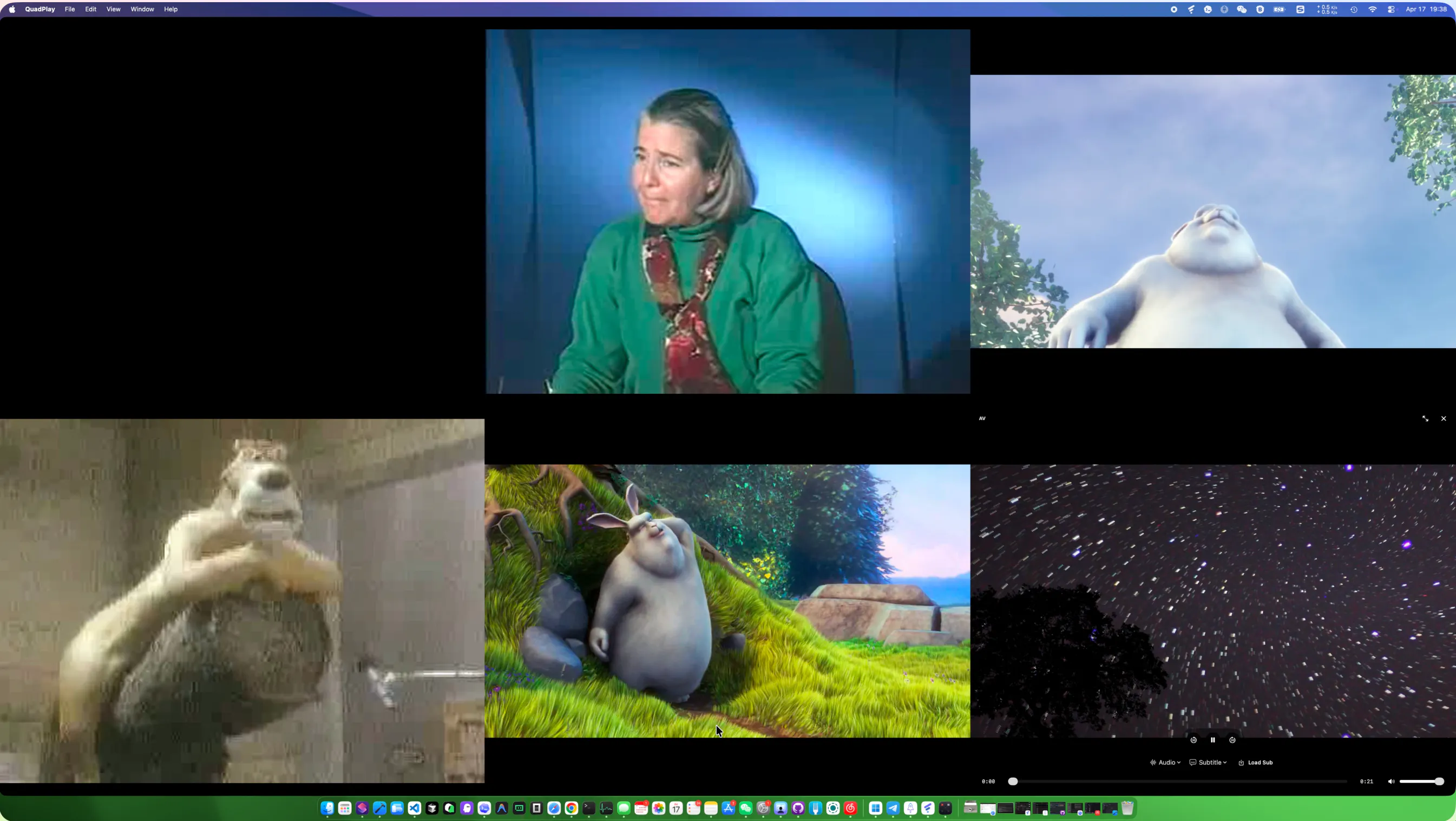Open Activity Monitor from the Dock

(606, 808)
